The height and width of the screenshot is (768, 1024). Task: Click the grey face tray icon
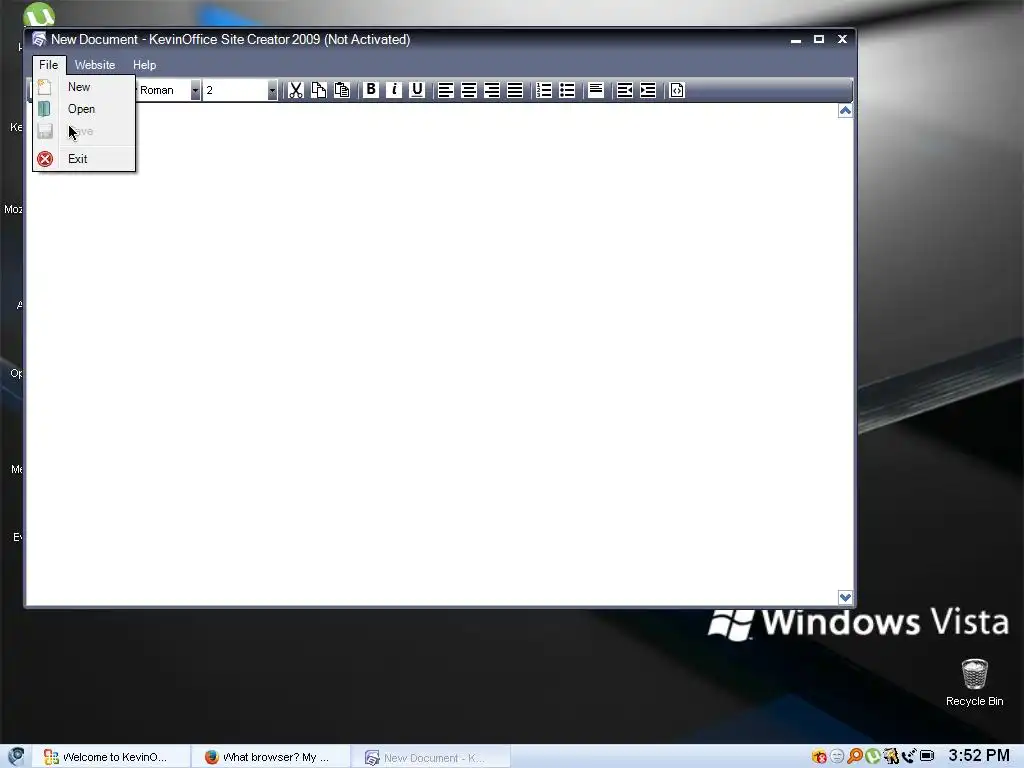click(837, 756)
